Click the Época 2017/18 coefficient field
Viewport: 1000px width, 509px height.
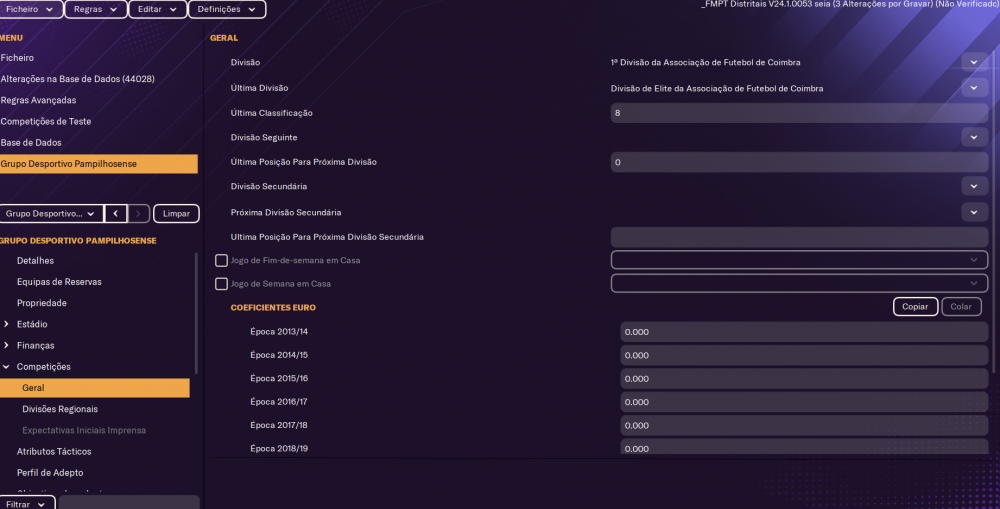[x=804, y=425]
